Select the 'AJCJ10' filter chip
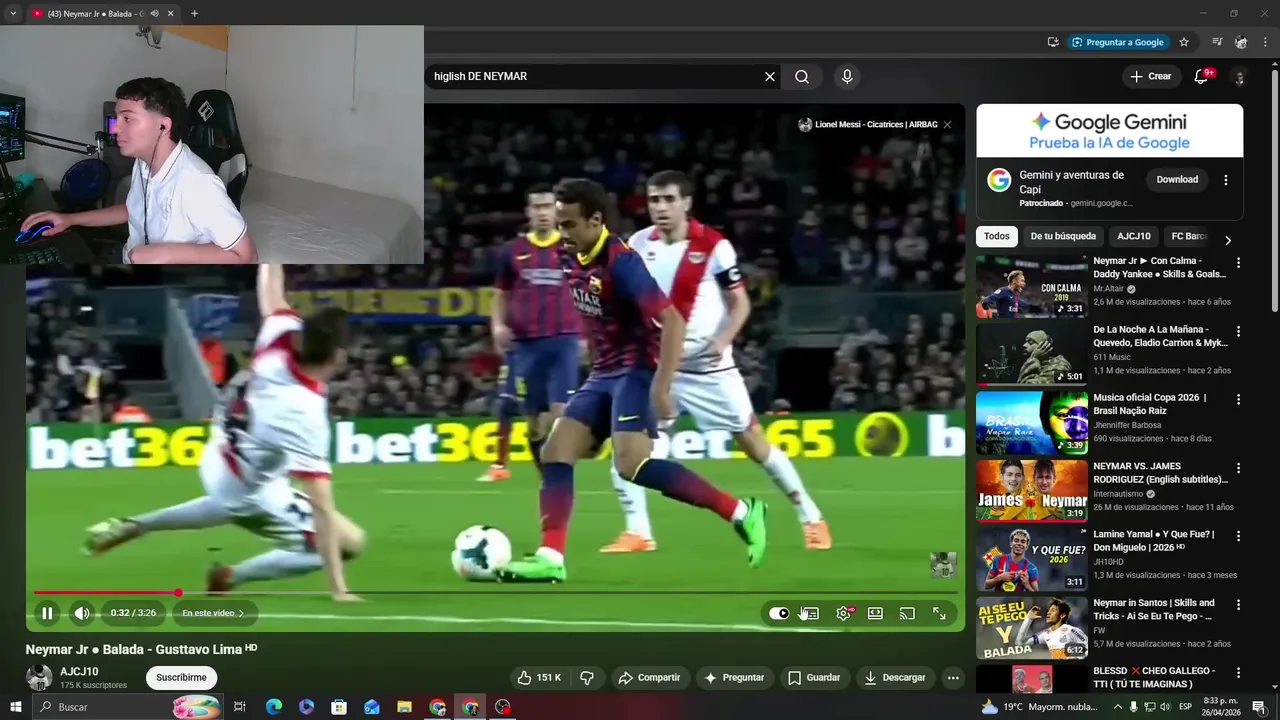 tap(1134, 237)
